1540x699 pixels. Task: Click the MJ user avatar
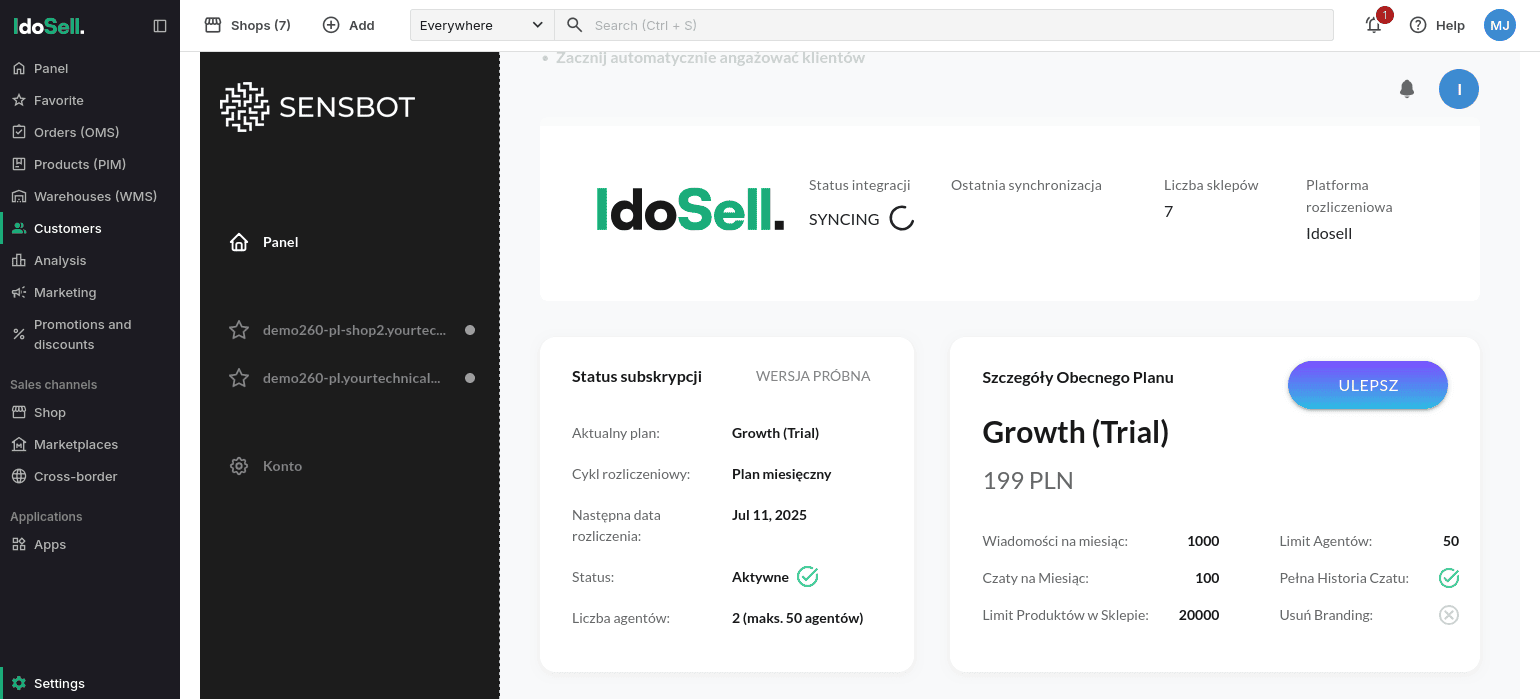tap(1500, 25)
